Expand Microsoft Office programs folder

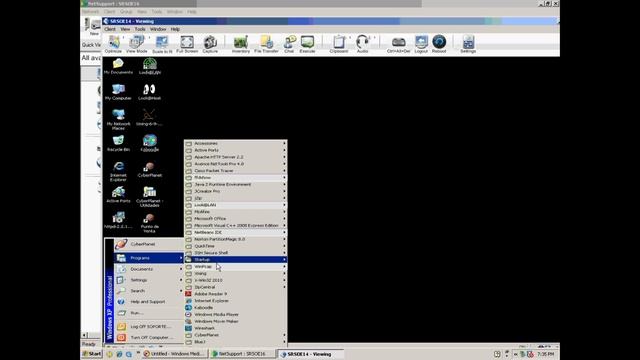[x=236, y=218]
